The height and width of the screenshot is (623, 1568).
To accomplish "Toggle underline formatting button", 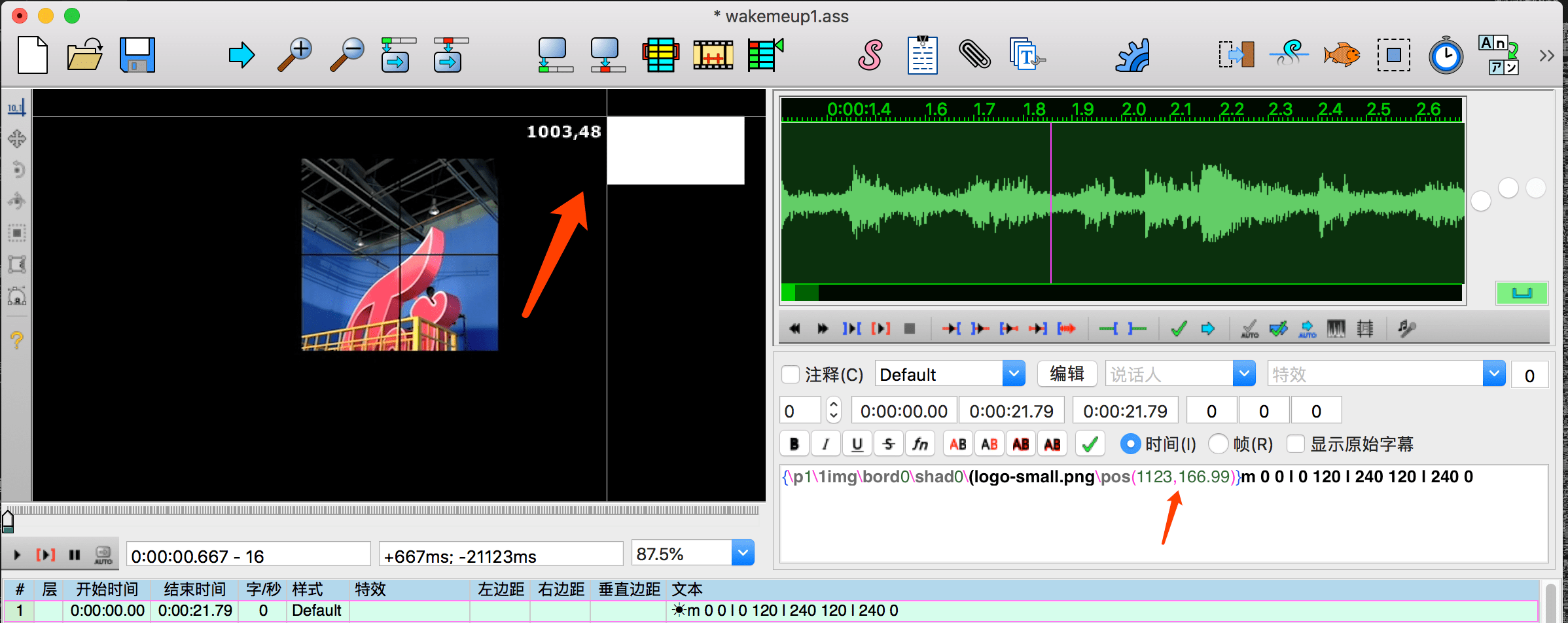I will tap(857, 444).
